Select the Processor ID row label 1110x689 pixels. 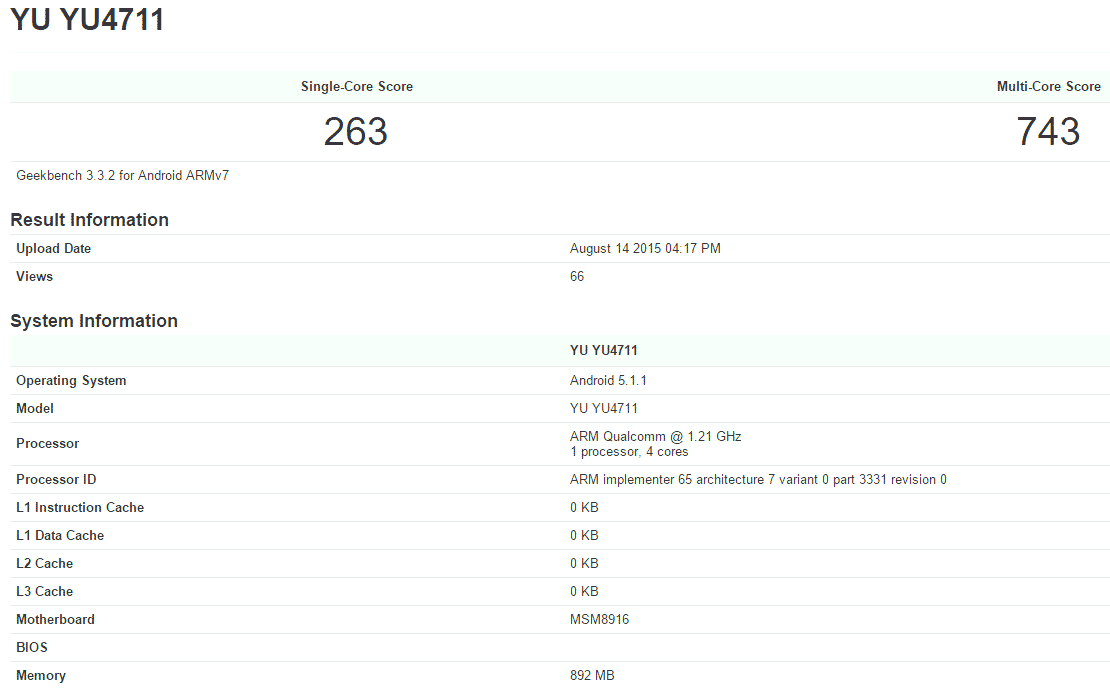click(56, 480)
